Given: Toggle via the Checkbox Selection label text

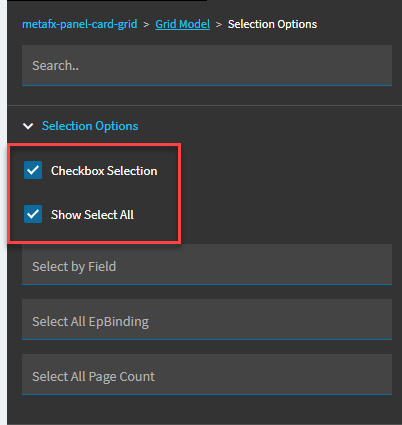Looking at the screenshot, I should point(104,171).
